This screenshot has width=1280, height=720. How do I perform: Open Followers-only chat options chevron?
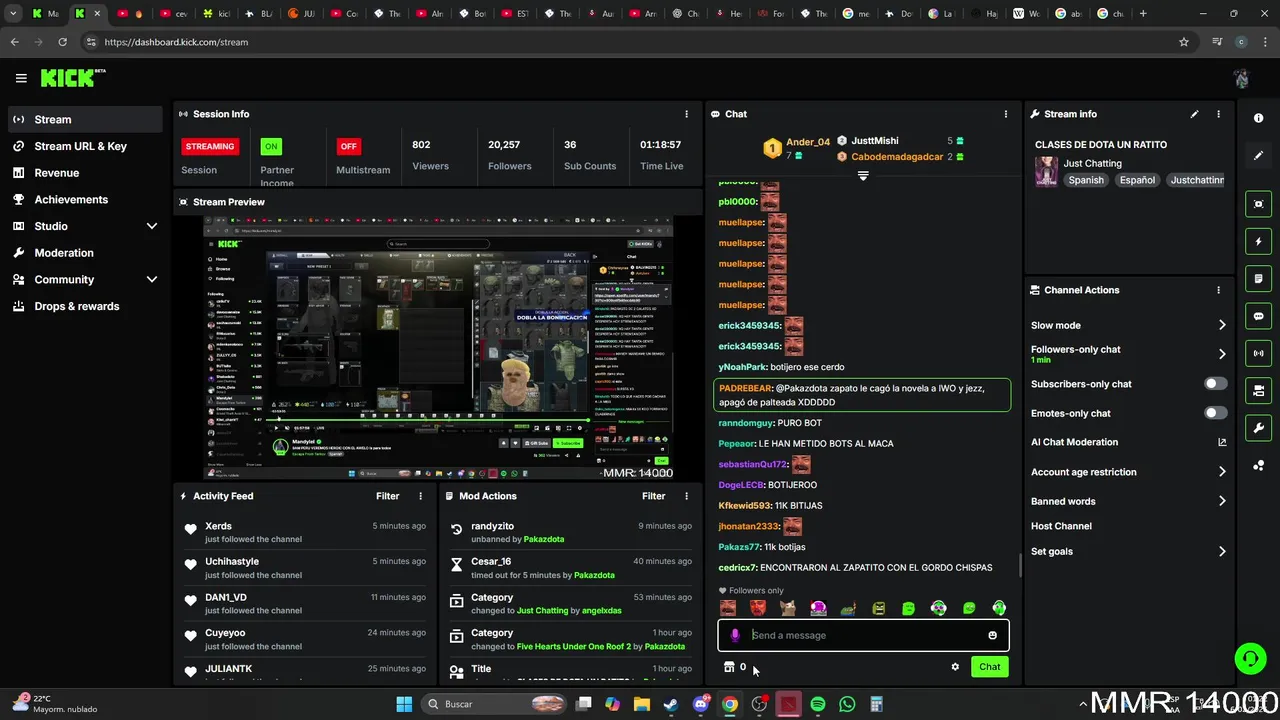pyautogui.click(x=1221, y=354)
